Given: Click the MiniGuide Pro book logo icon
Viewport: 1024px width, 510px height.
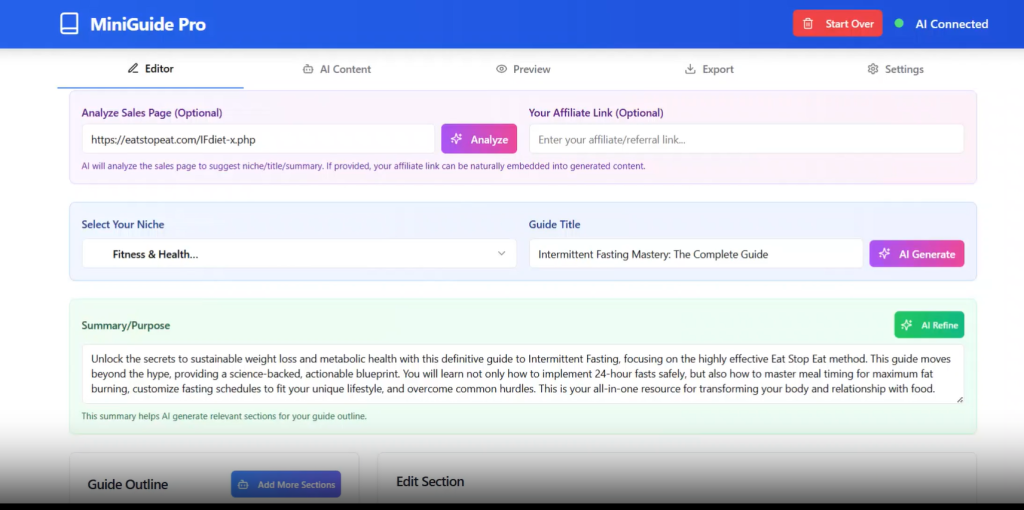Looking at the screenshot, I should click(x=69, y=24).
